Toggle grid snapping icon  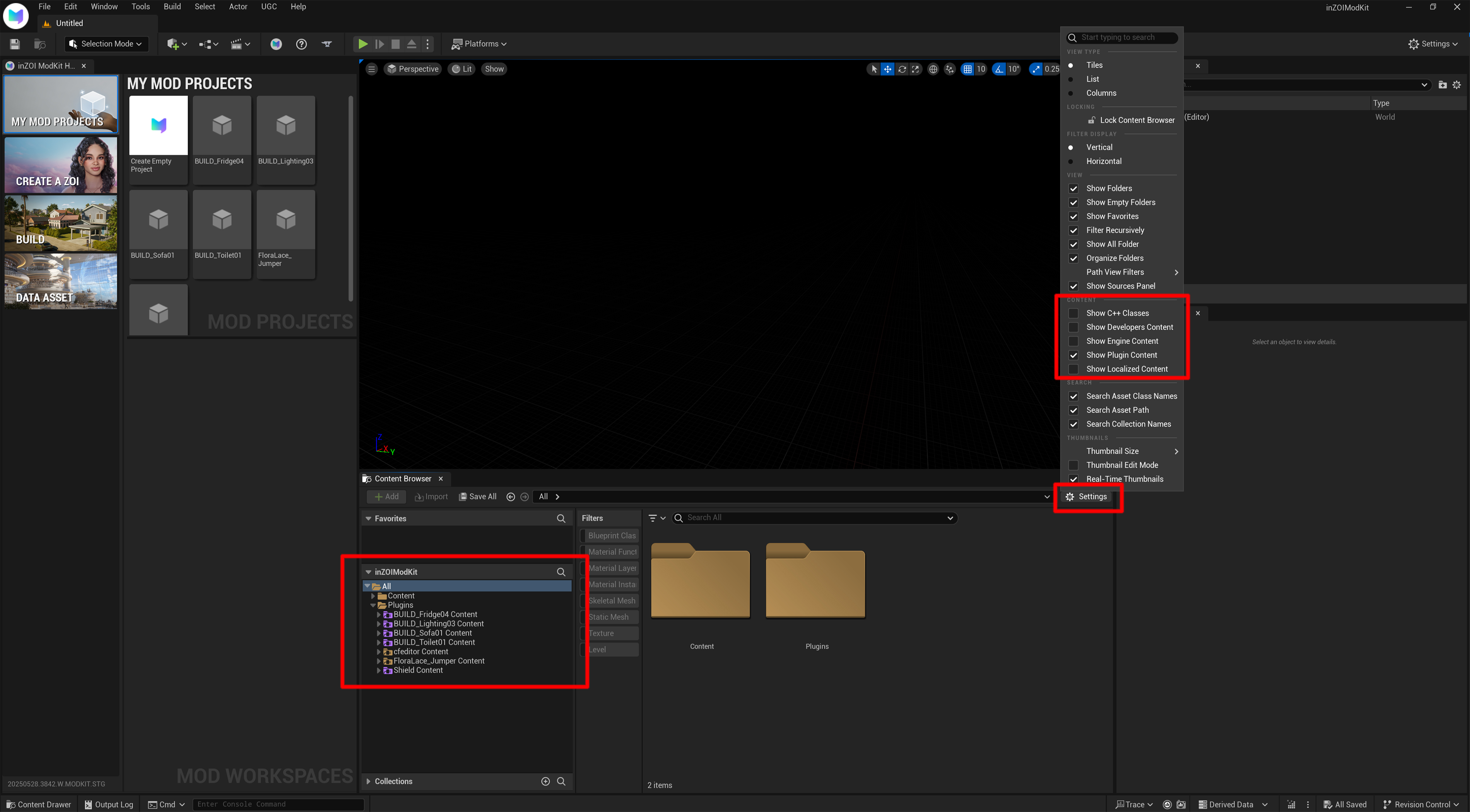[x=967, y=69]
